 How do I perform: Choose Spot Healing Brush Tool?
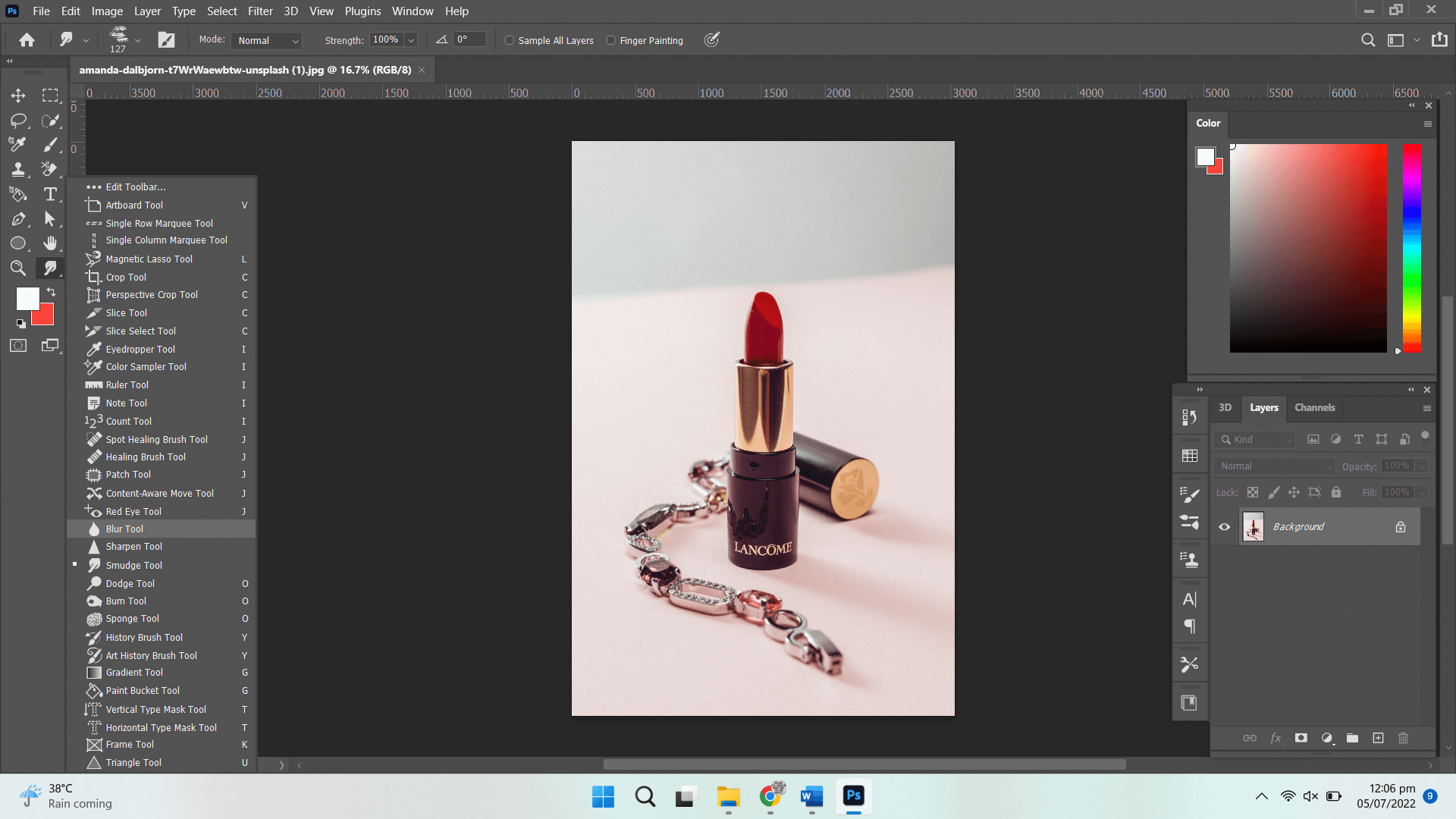[161, 440]
